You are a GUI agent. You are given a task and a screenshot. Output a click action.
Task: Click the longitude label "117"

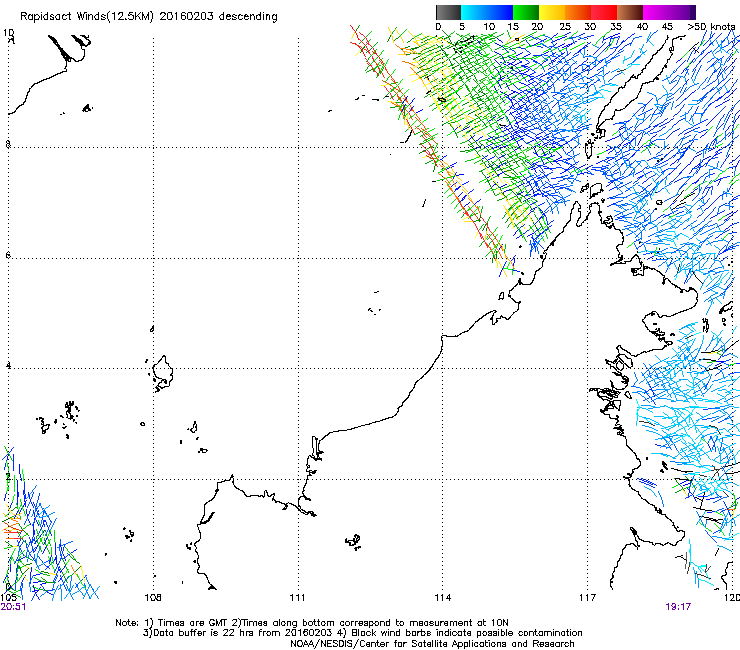pos(588,598)
